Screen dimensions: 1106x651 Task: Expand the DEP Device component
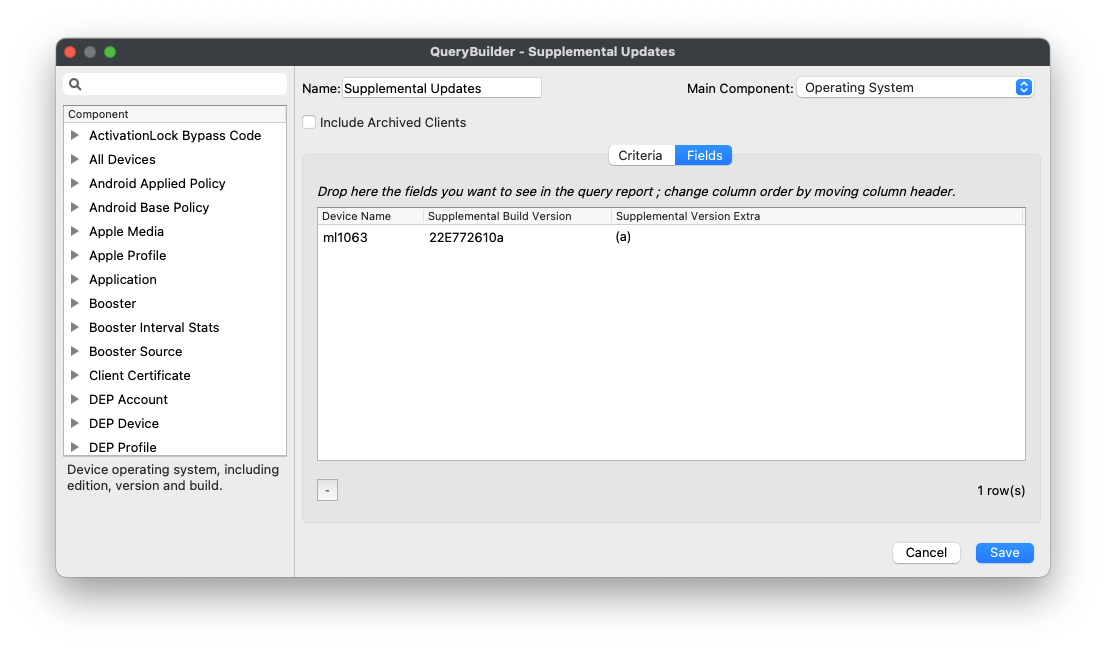tap(75, 423)
